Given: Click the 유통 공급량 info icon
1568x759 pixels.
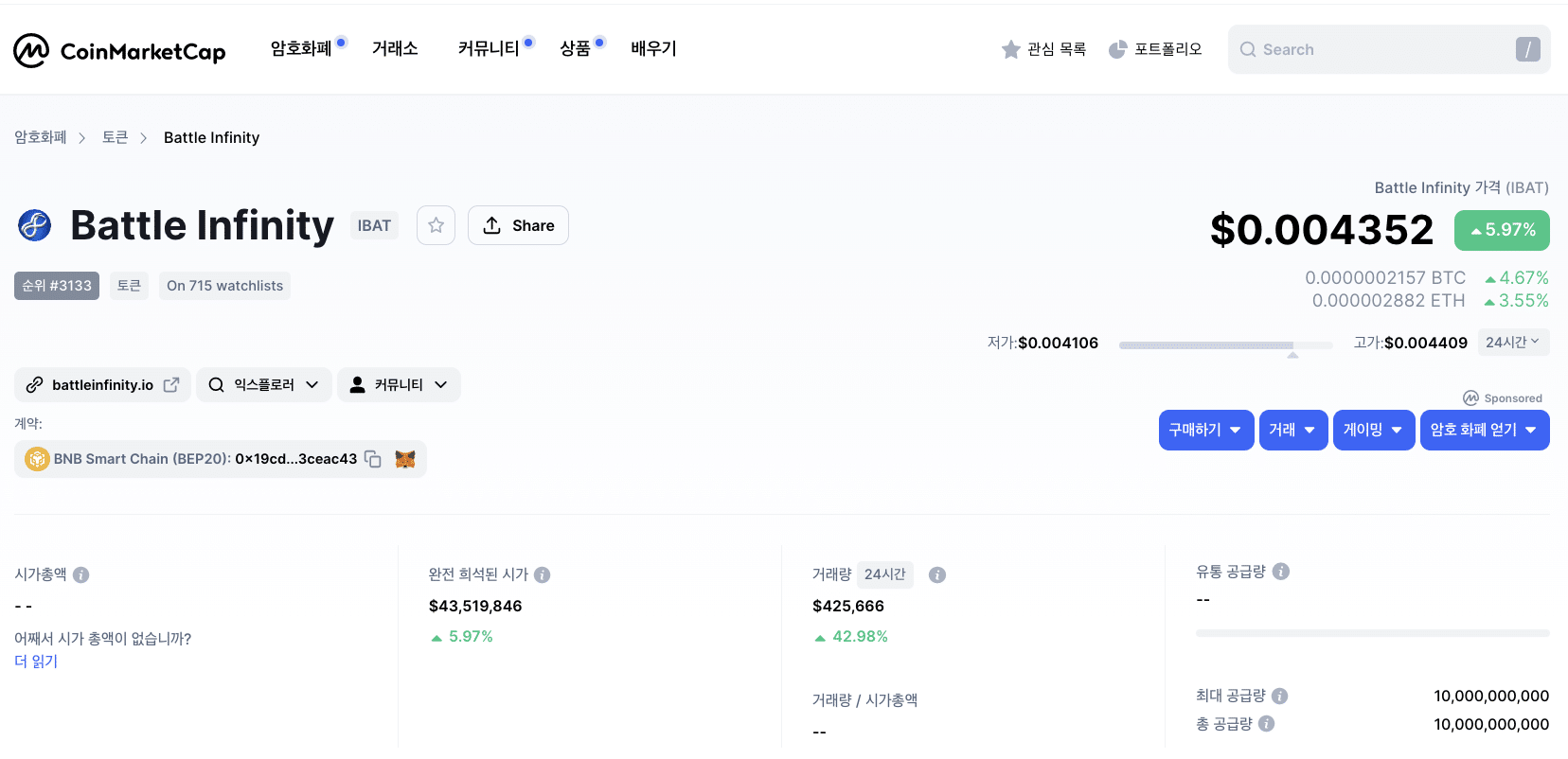Looking at the screenshot, I should click(1281, 572).
